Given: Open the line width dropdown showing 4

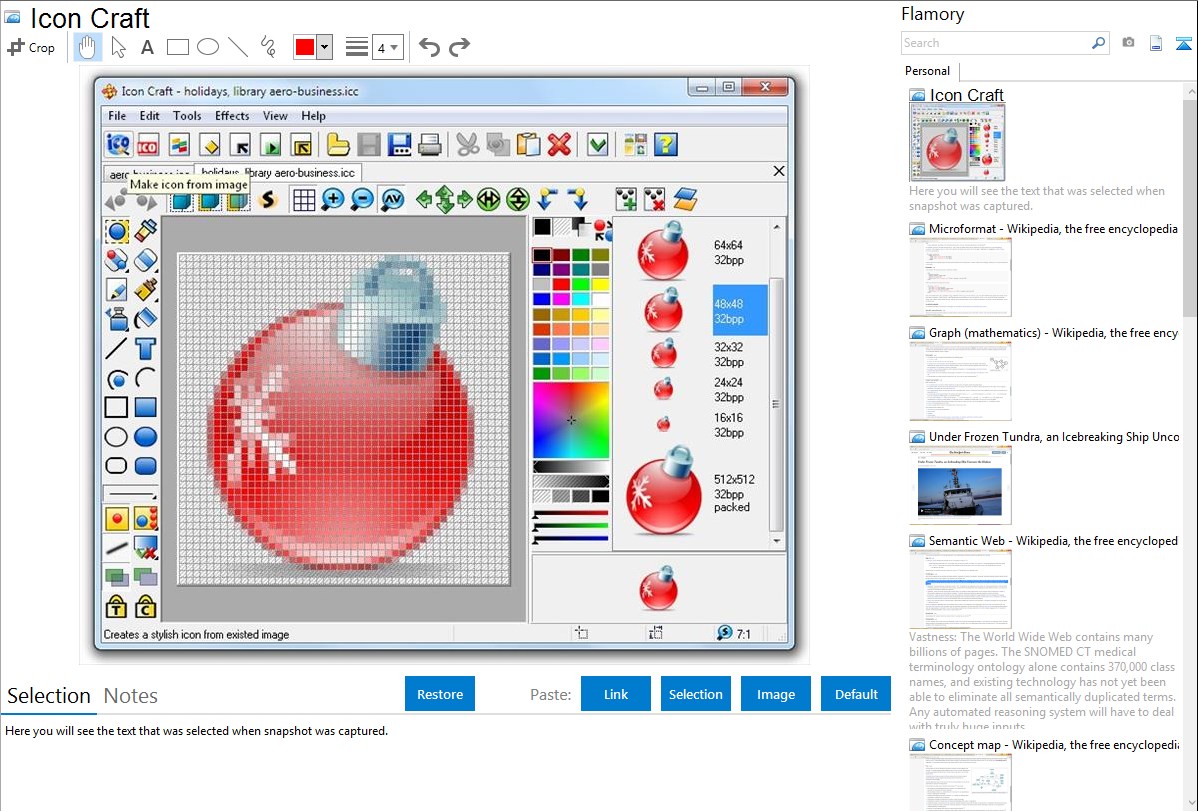Looking at the screenshot, I should (x=388, y=47).
